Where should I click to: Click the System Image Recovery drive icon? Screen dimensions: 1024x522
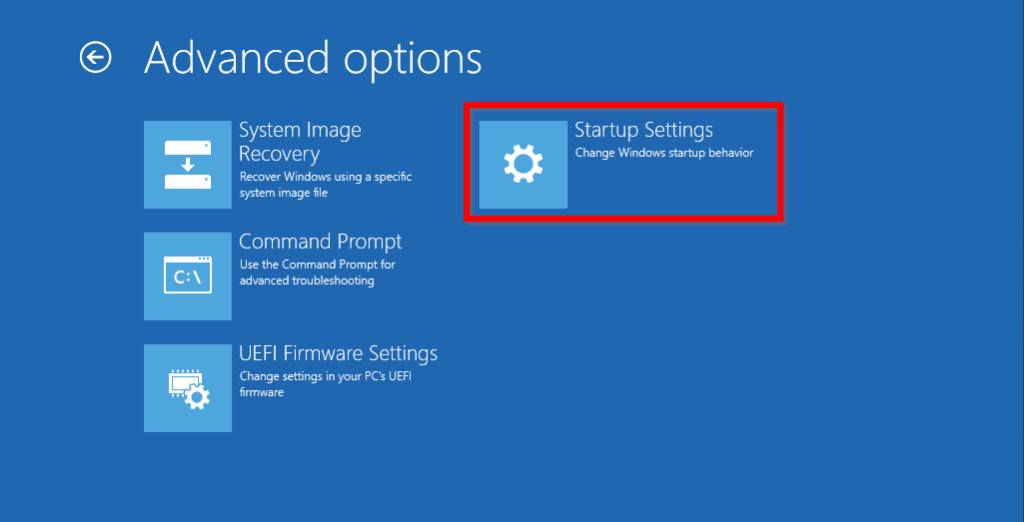tap(188, 165)
